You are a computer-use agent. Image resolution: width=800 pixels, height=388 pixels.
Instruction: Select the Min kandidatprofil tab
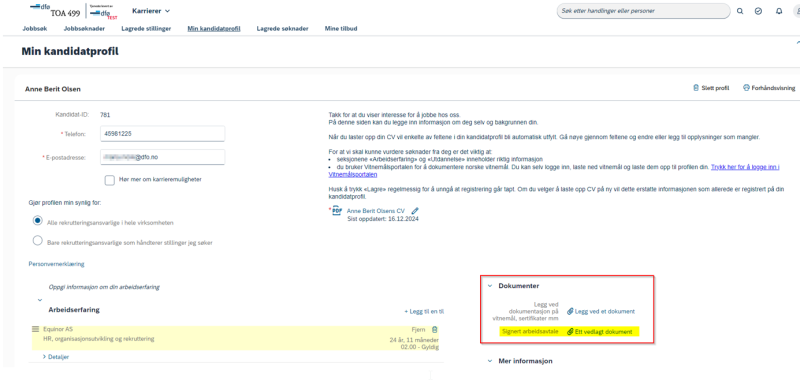(214, 29)
